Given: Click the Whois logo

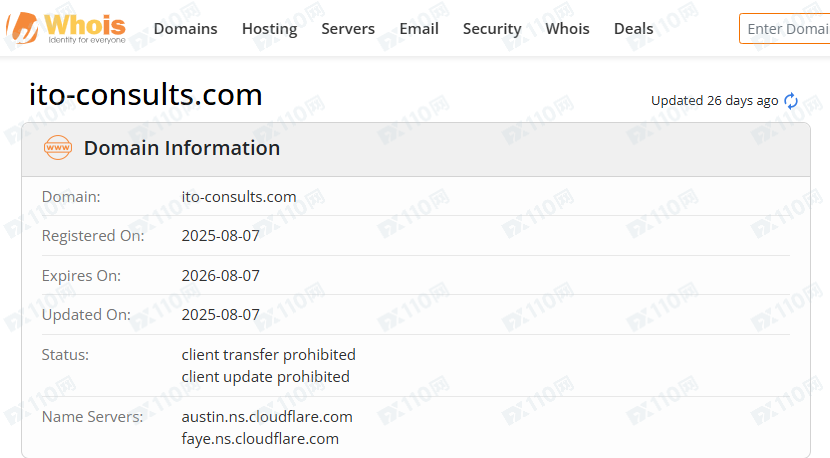Looking at the screenshot, I should pos(66,28).
